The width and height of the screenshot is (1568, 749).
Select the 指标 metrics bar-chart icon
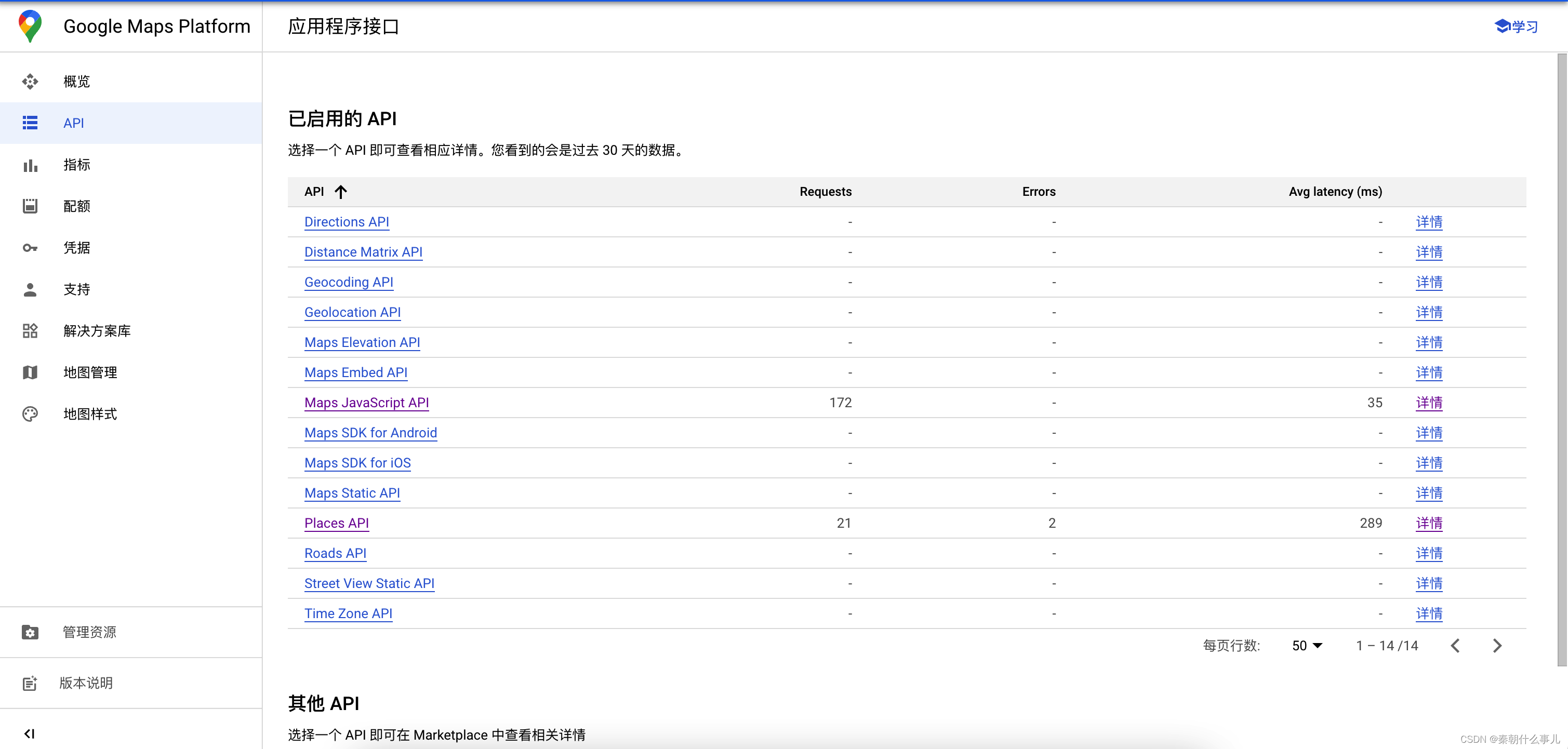click(x=30, y=165)
